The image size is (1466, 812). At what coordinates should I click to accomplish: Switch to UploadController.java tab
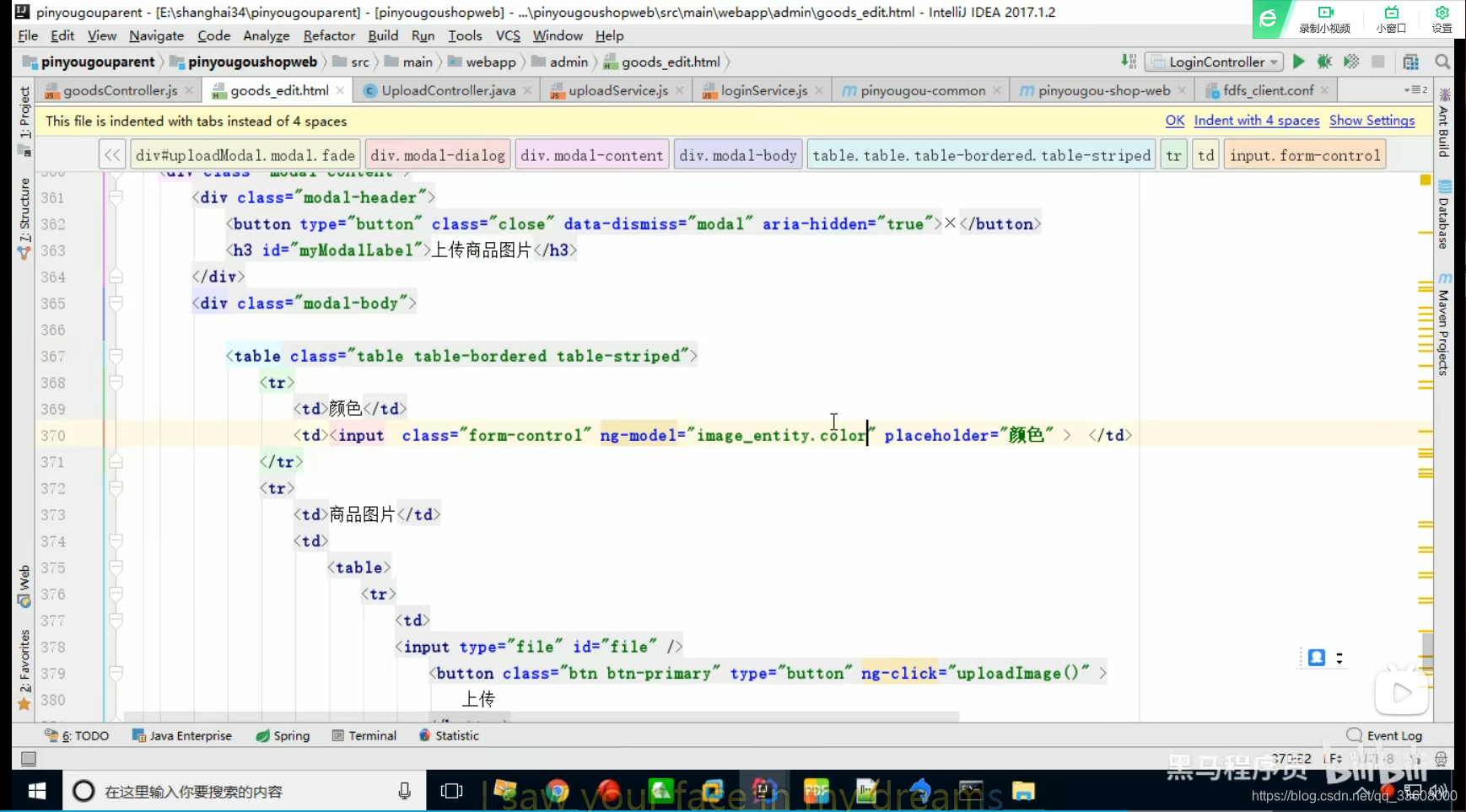click(x=448, y=90)
